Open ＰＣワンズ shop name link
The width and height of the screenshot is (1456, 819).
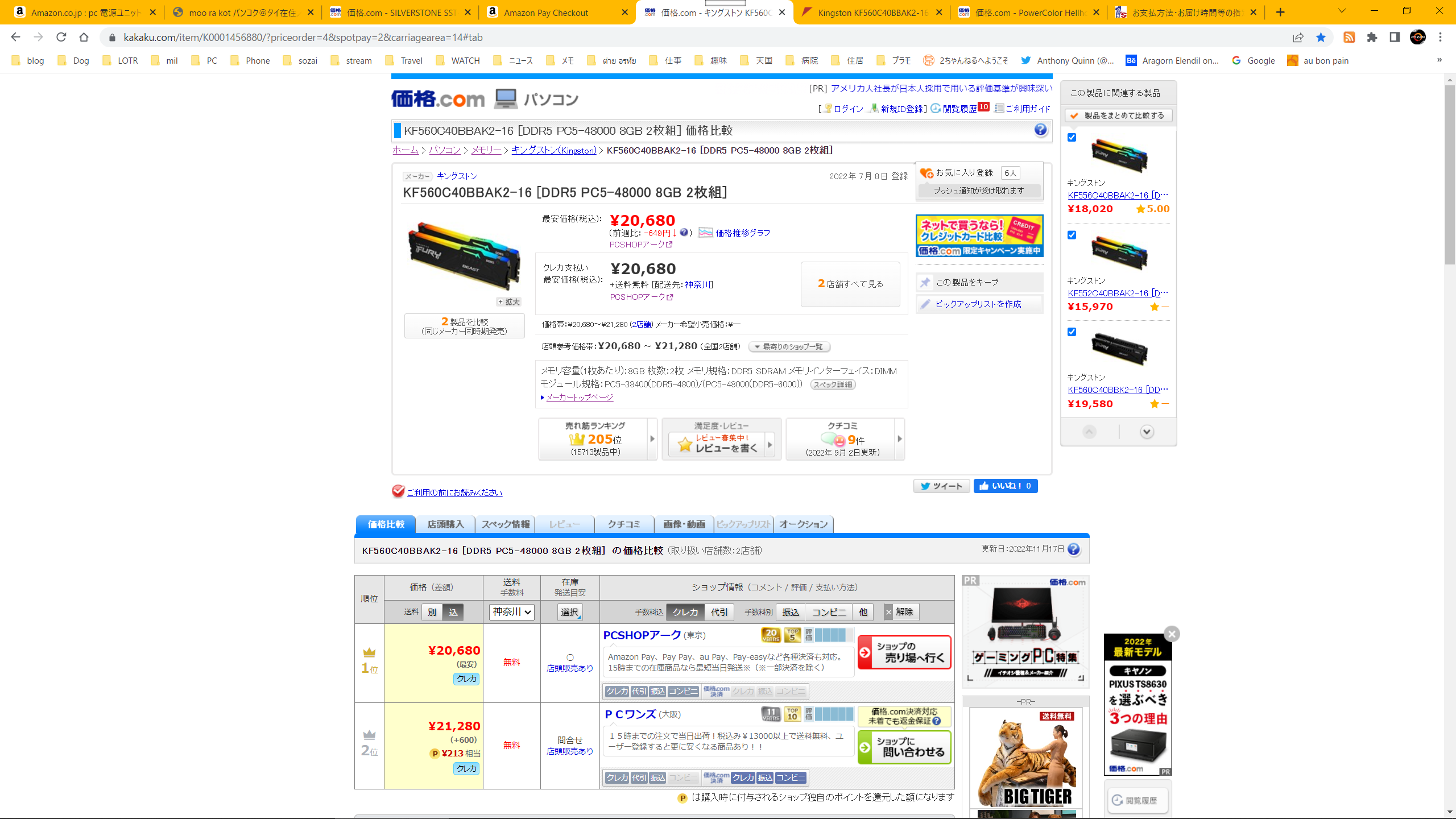tap(630, 714)
